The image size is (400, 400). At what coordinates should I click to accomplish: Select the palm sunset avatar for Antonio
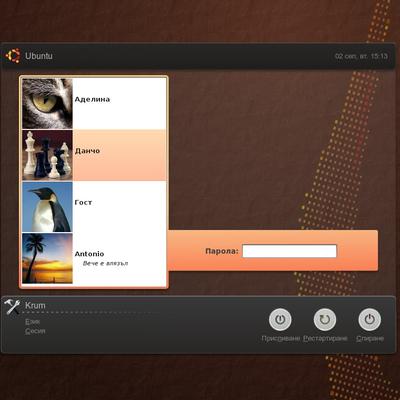(x=47, y=258)
